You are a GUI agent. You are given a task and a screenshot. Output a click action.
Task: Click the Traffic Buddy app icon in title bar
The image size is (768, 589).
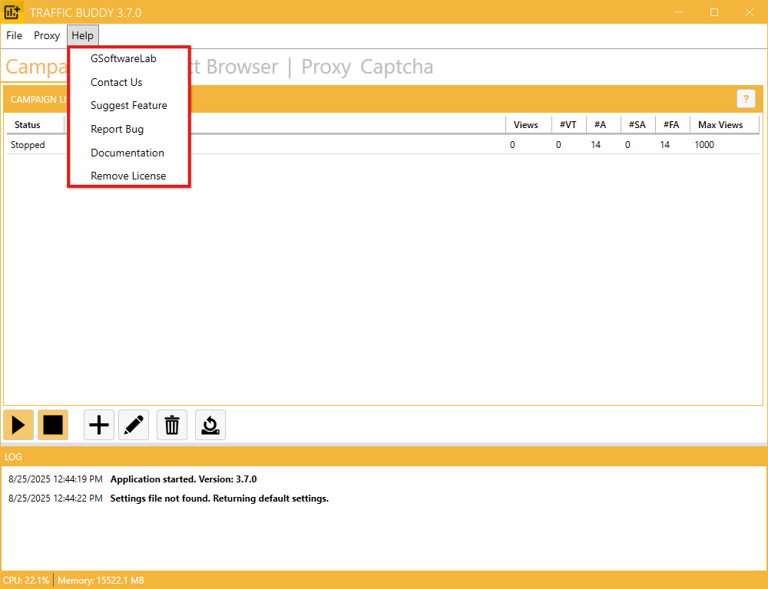13,12
